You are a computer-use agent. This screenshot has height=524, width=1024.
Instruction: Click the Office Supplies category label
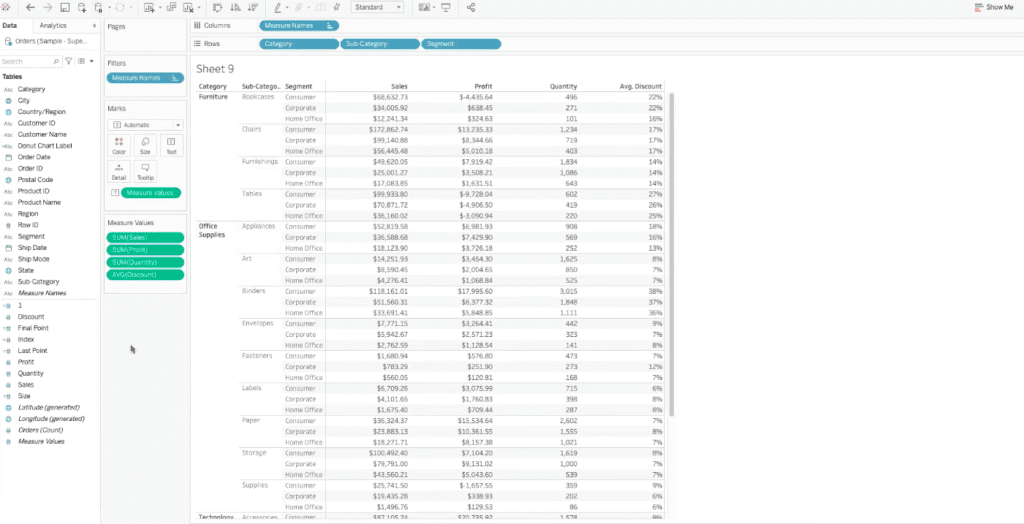[212, 230]
